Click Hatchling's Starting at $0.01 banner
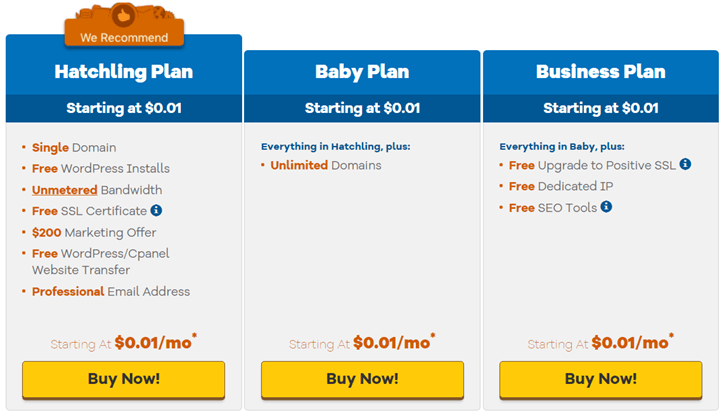This screenshot has width=722, height=415. click(123, 108)
